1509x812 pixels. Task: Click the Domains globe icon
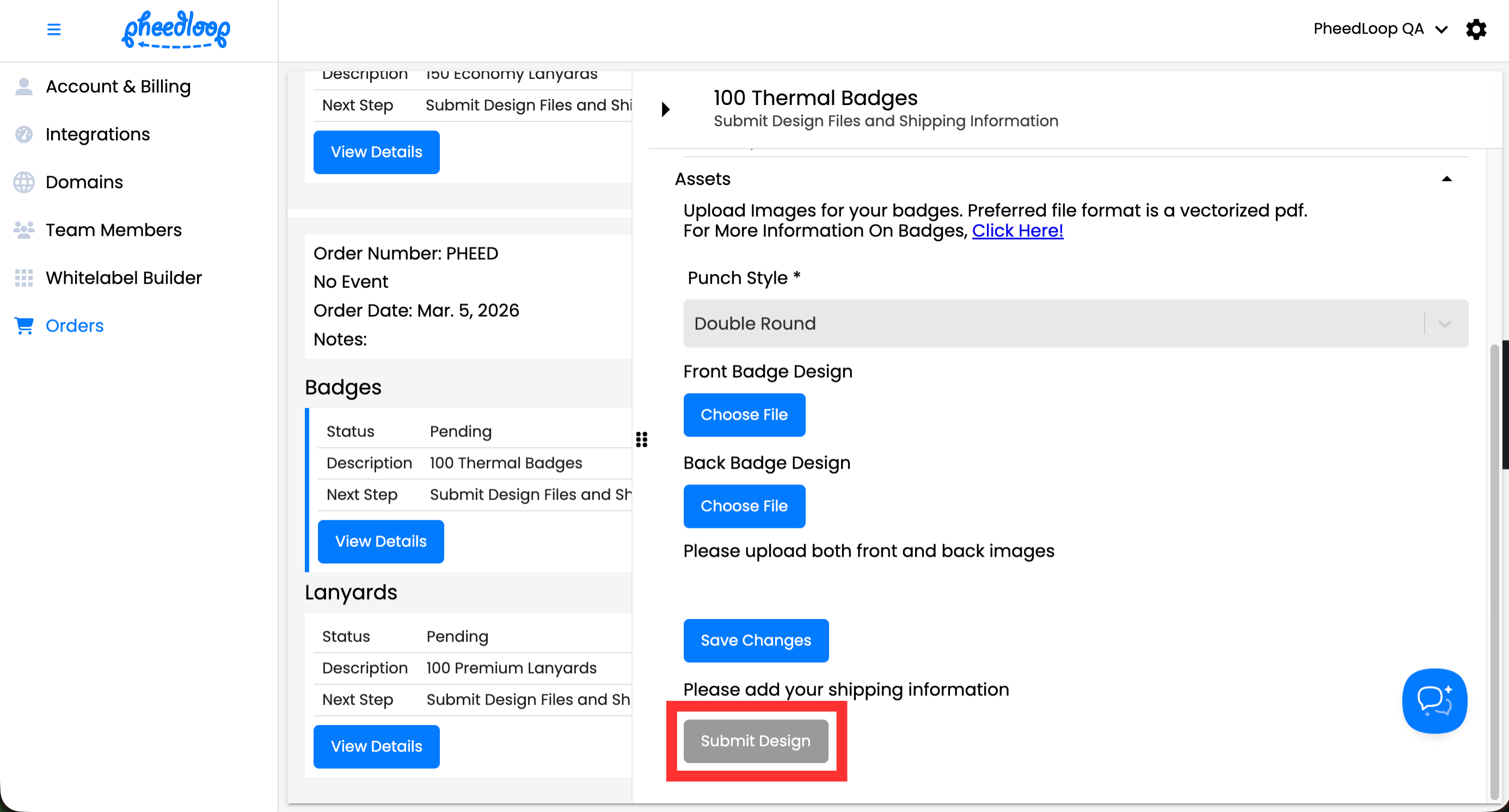(23, 182)
